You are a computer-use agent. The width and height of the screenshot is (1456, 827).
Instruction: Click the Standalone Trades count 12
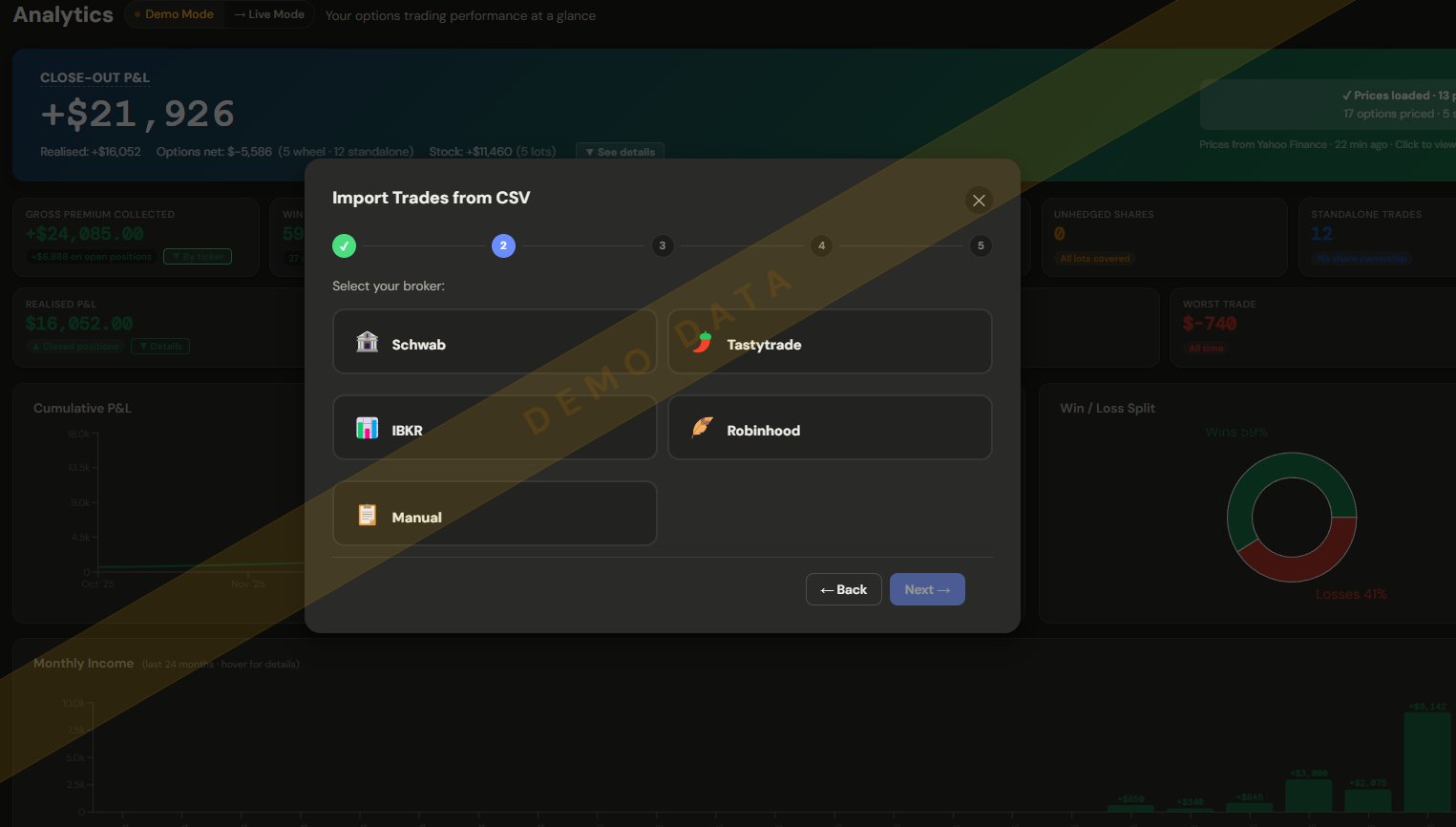(x=1321, y=233)
